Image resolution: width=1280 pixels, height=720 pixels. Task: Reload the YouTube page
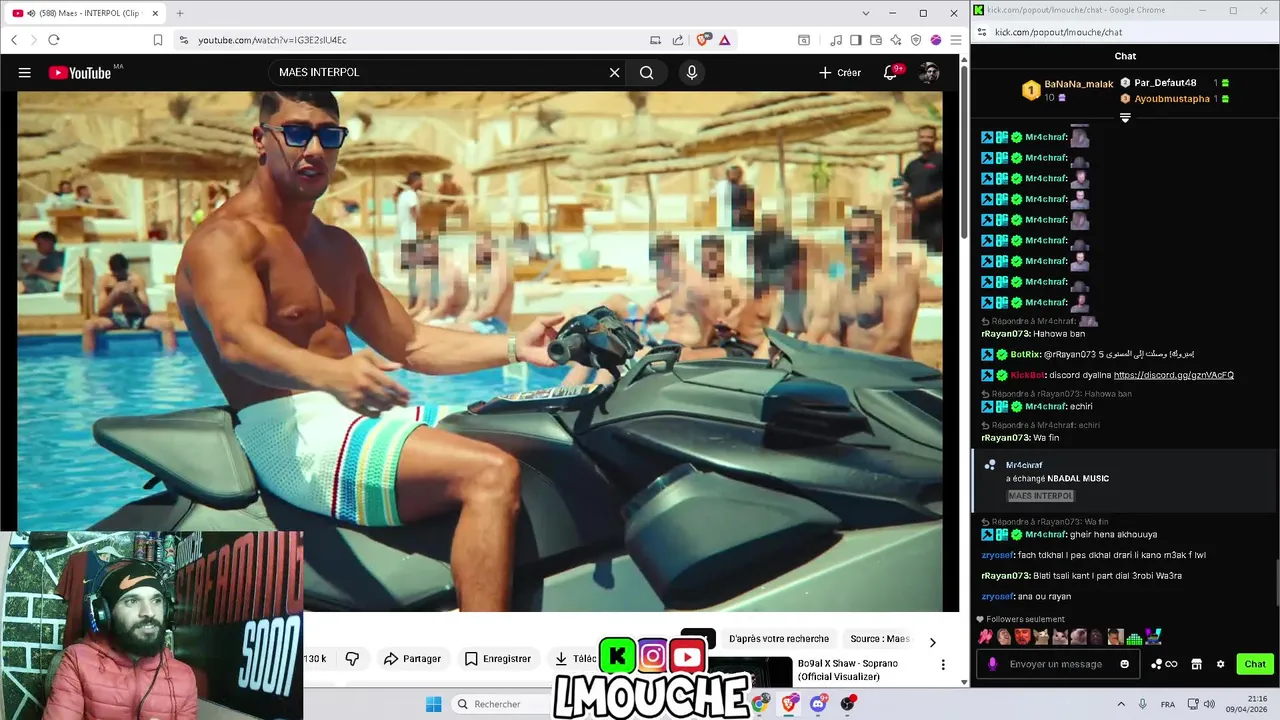click(x=54, y=40)
